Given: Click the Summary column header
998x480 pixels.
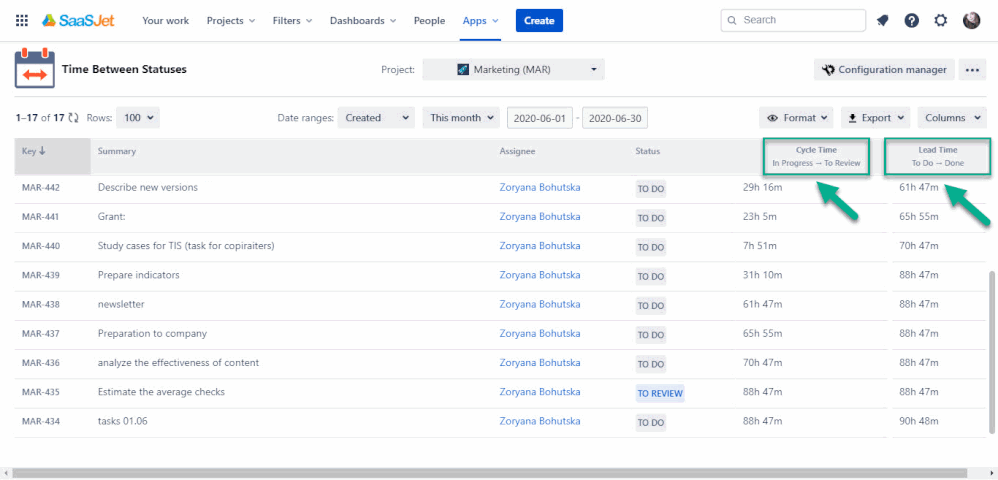Looking at the screenshot, I should coord(116,152).
